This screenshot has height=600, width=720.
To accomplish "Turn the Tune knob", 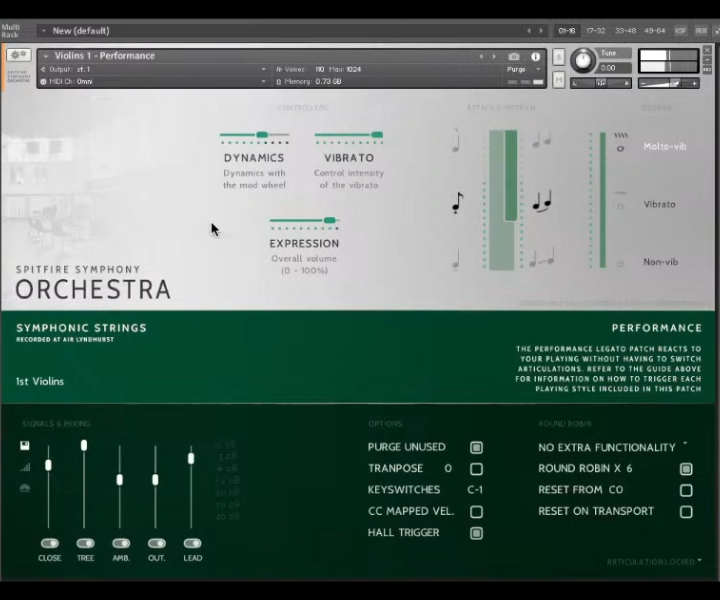I will (x=583, y=60).
